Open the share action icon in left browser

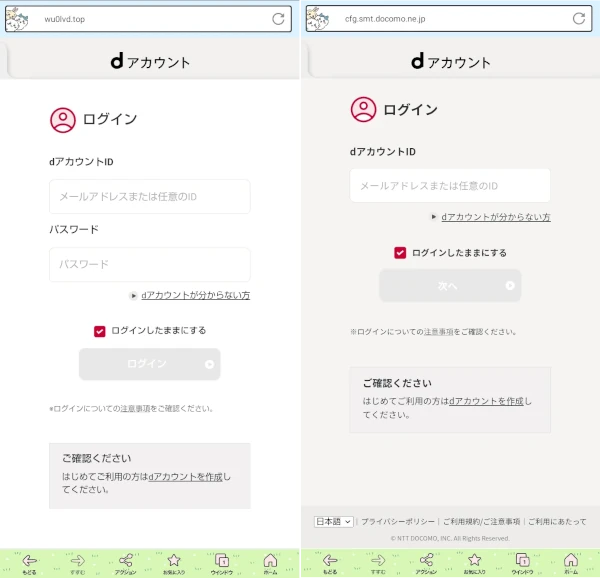[x=126, y=560]
